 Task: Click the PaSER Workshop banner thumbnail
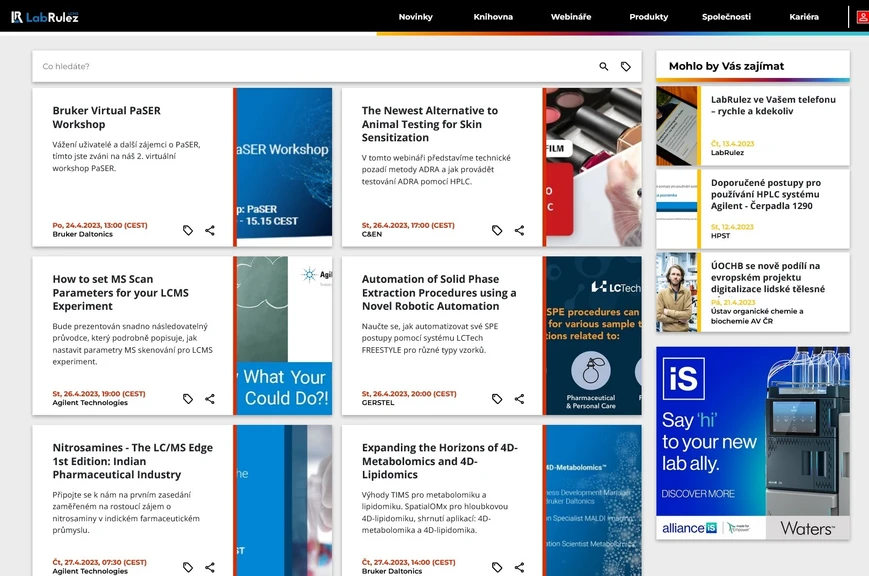(x=284, y=167)
